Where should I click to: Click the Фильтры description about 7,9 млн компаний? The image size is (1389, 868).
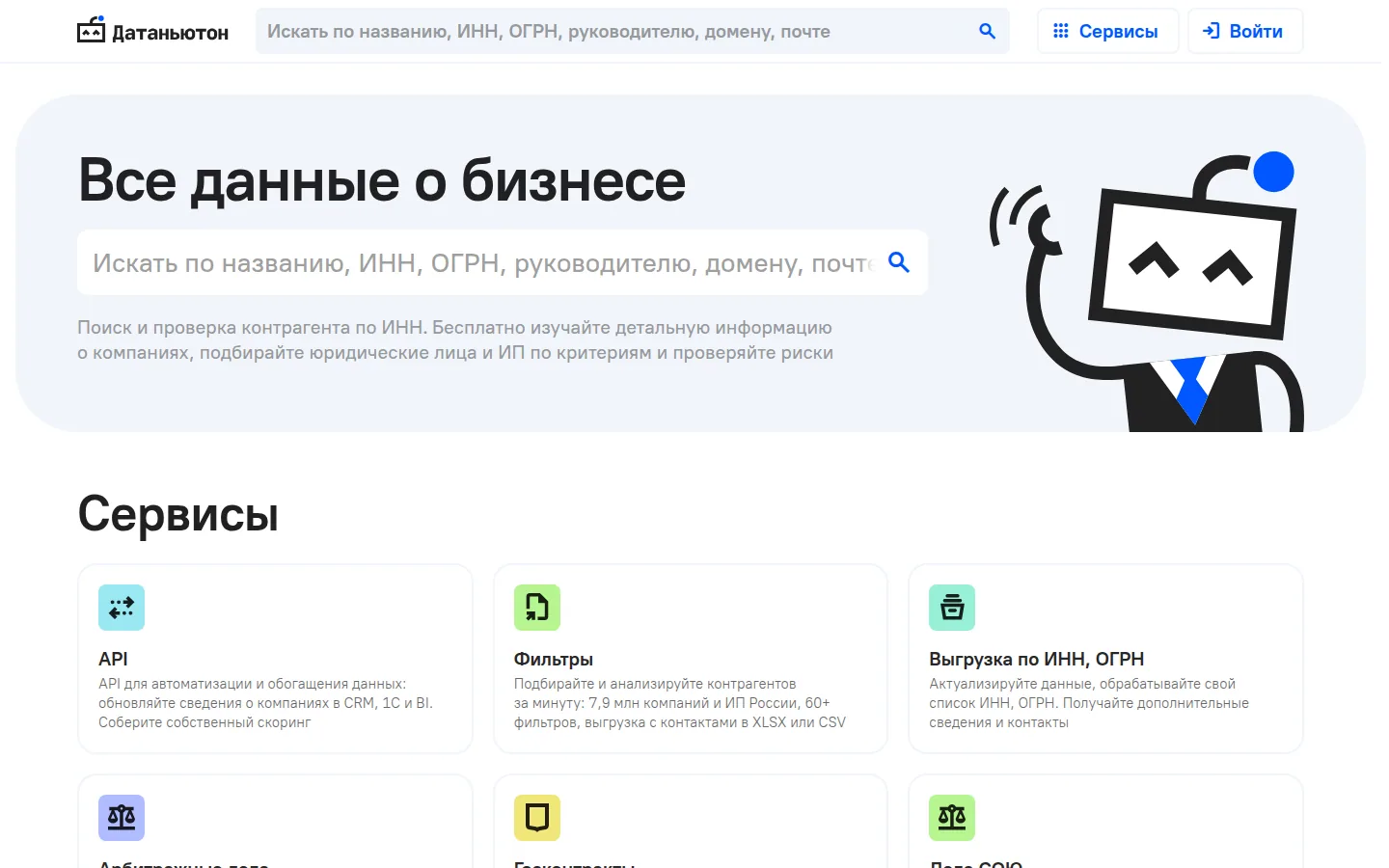[680, 703]
